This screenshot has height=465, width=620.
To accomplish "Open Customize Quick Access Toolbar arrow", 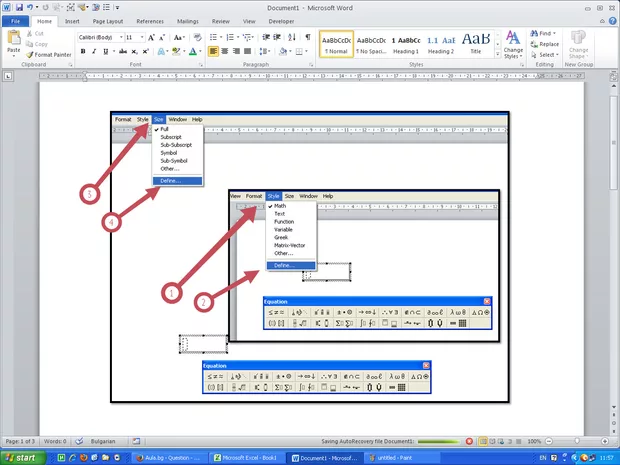I will coord(117,7).
